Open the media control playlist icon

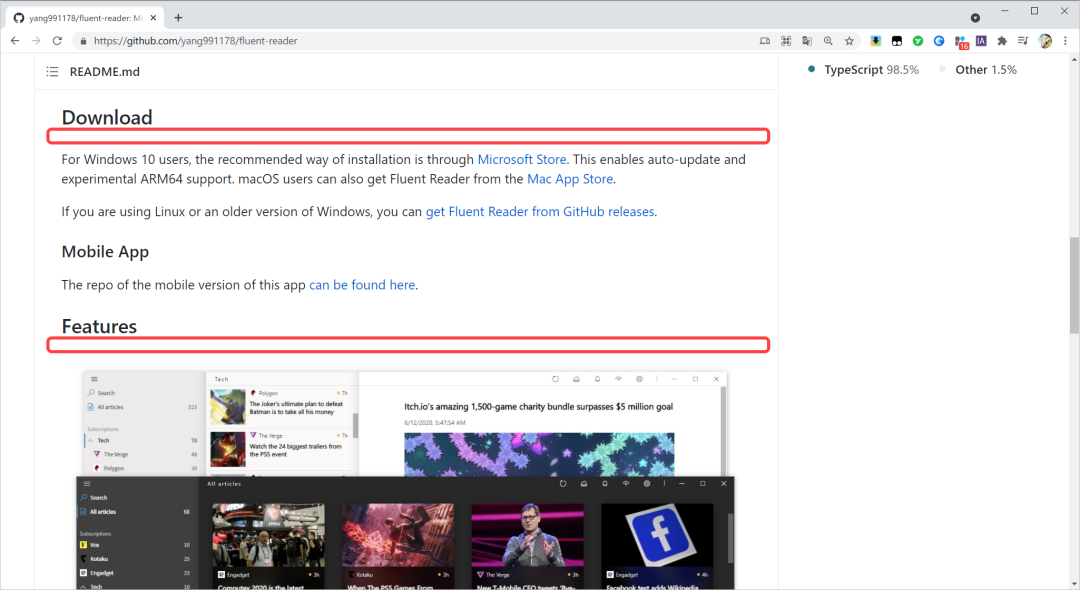[1023, 41]
